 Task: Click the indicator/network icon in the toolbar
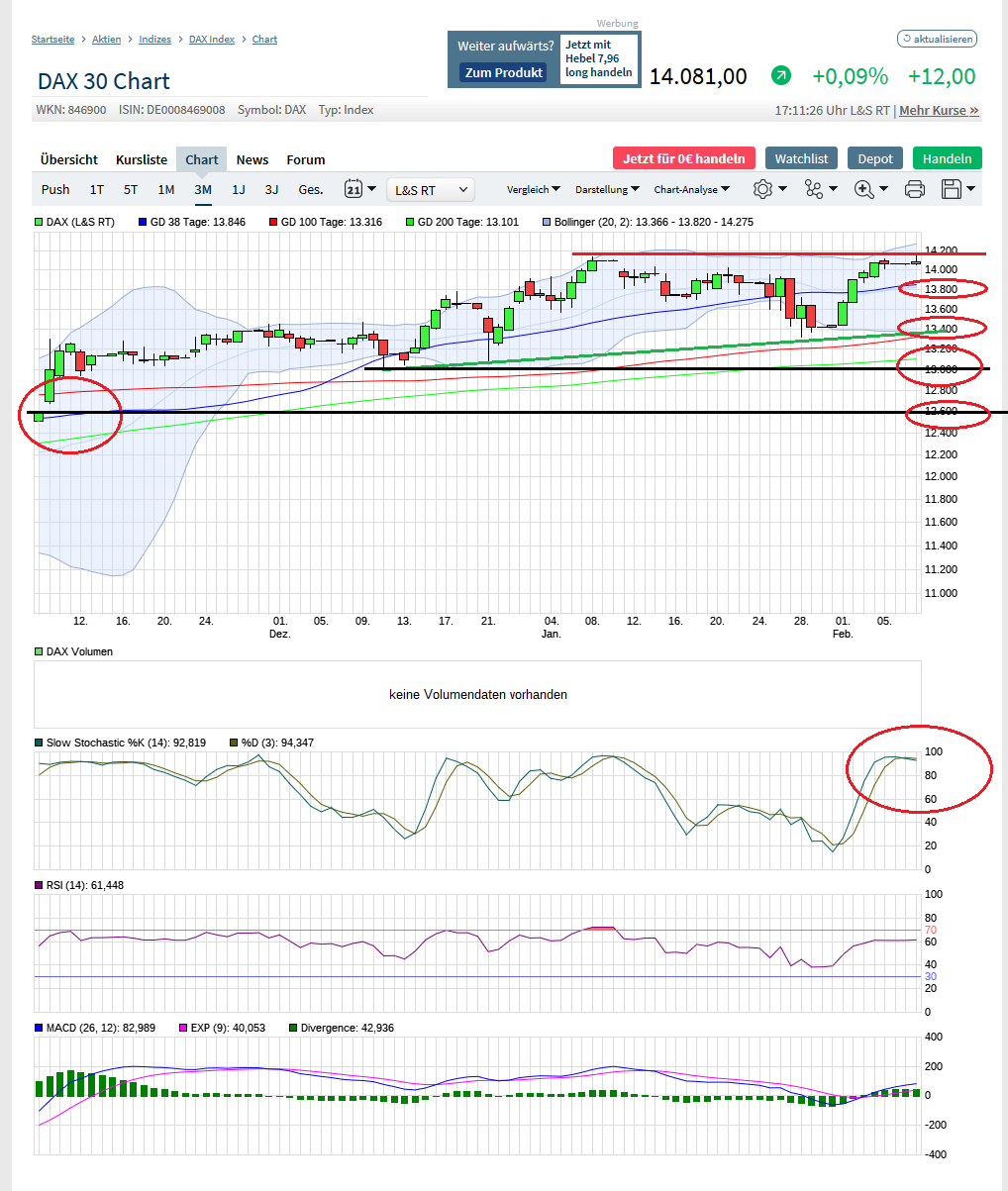814,188
